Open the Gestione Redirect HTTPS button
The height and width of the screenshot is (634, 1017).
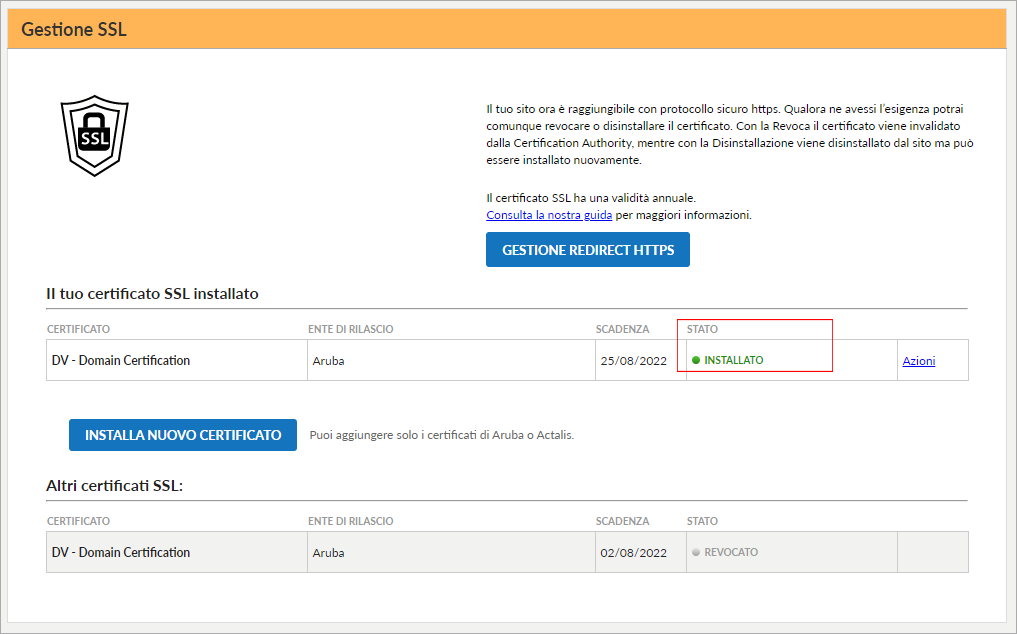[x=588, y=250]
